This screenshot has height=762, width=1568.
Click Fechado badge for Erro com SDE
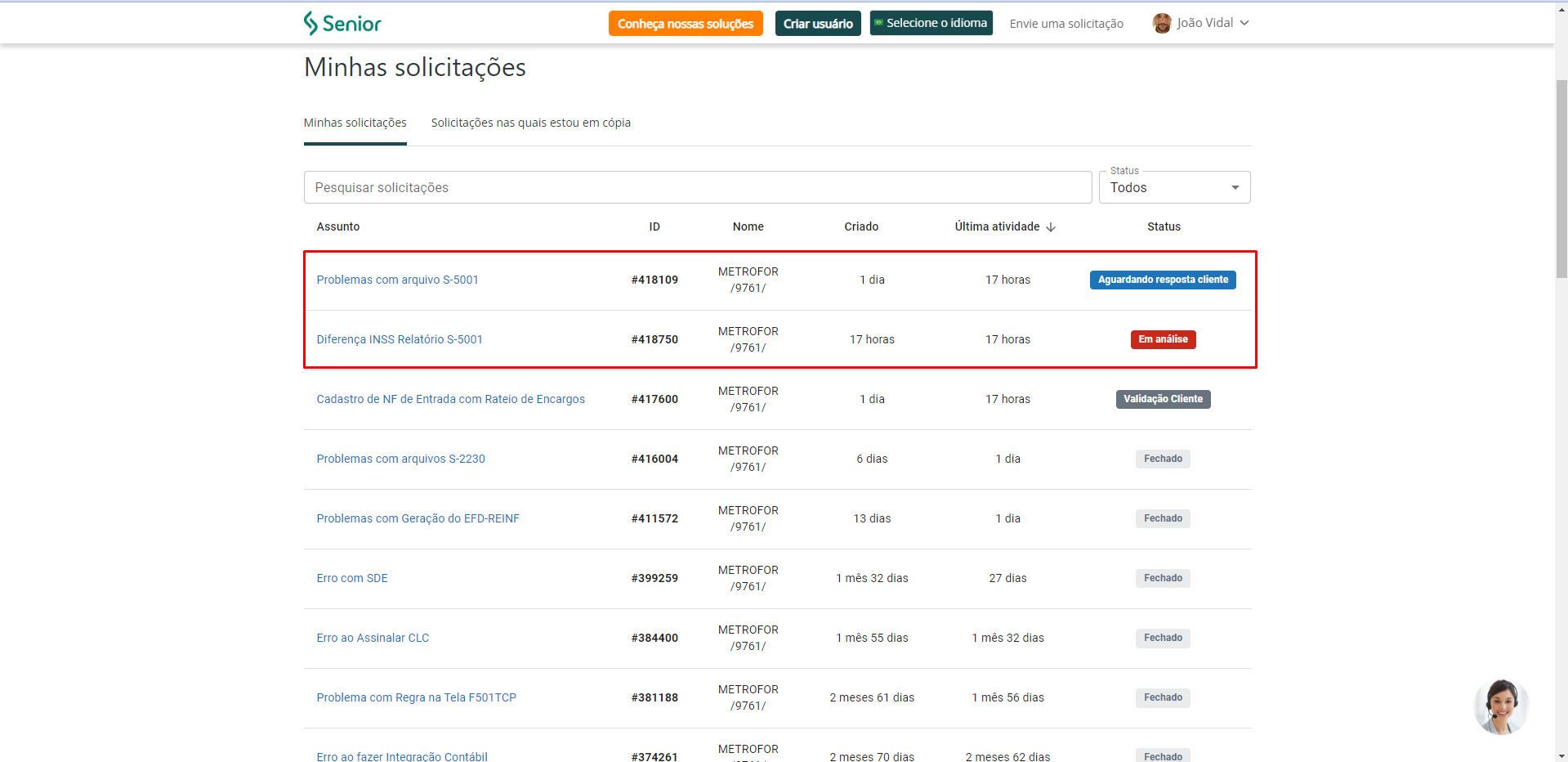click(1163, 578)
